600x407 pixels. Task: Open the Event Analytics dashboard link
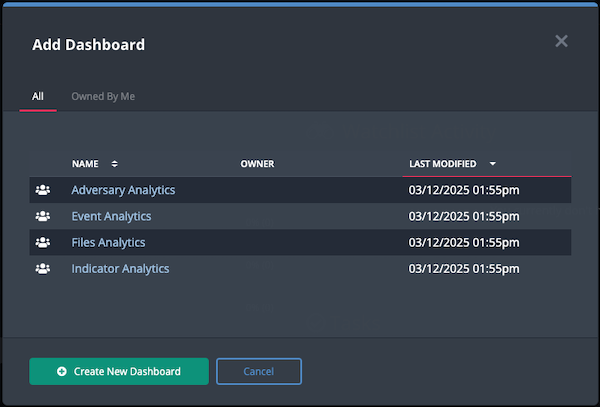click(111, 217)
